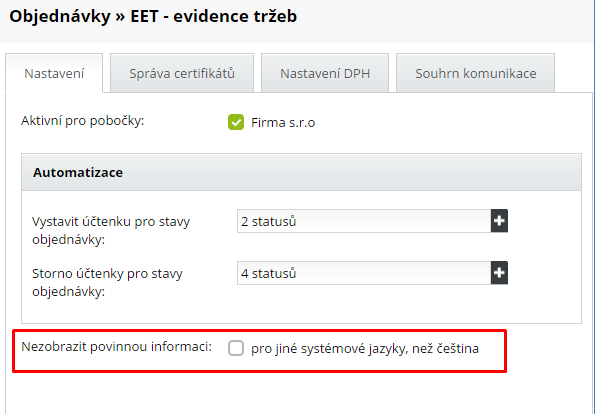Screen dimensions: 595x414
Task: Click the plus icon beside 2 statusů
Action: coord(499,221)
